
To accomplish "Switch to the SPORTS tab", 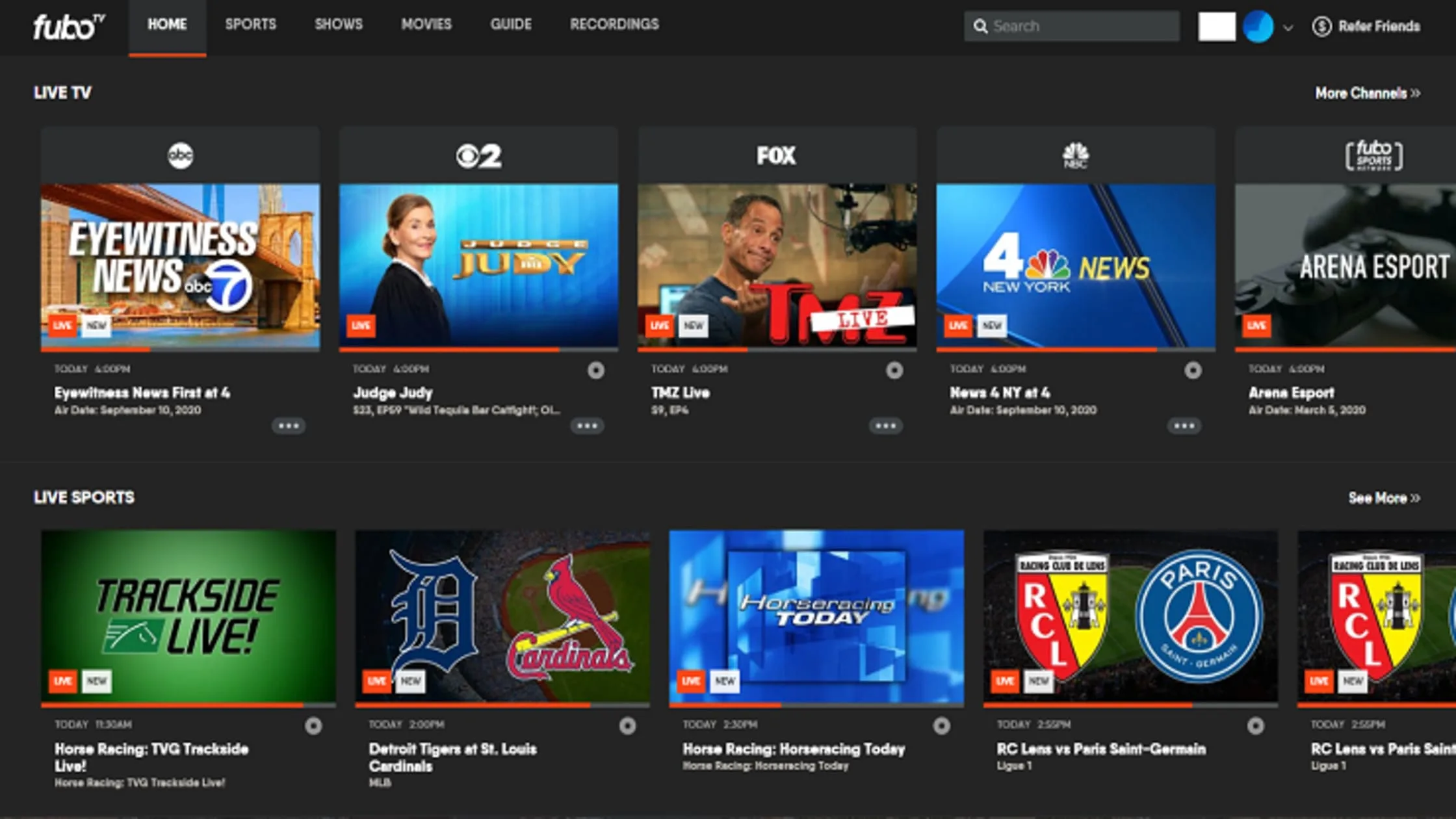I will click(251, 25).
